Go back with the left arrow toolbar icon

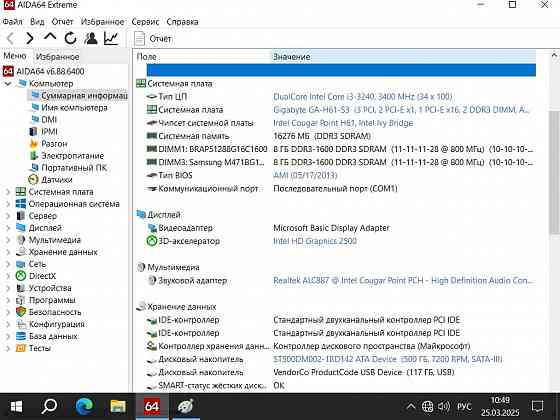pos(10,38)
